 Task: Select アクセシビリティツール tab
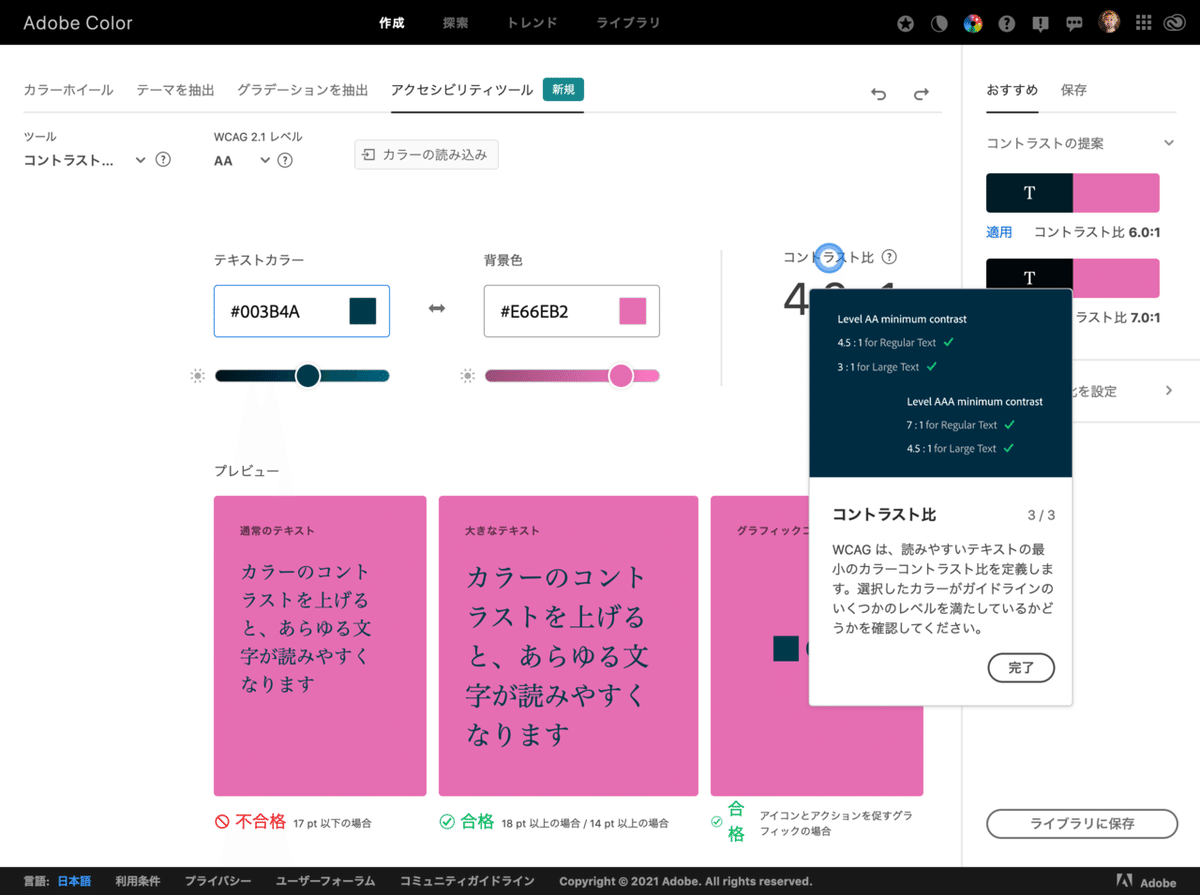462,90
